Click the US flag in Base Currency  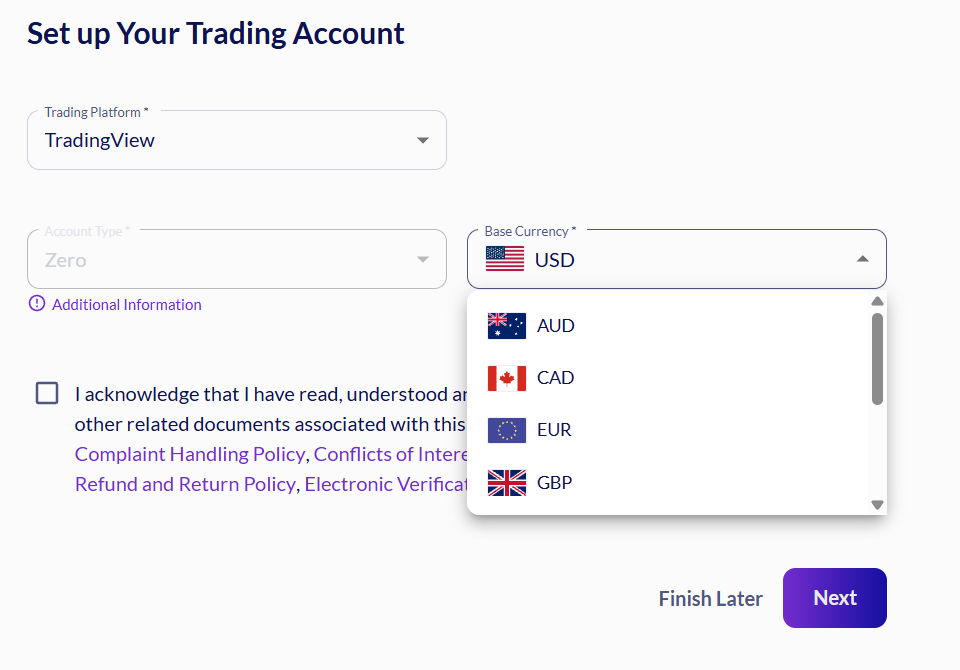pos(504,259)
